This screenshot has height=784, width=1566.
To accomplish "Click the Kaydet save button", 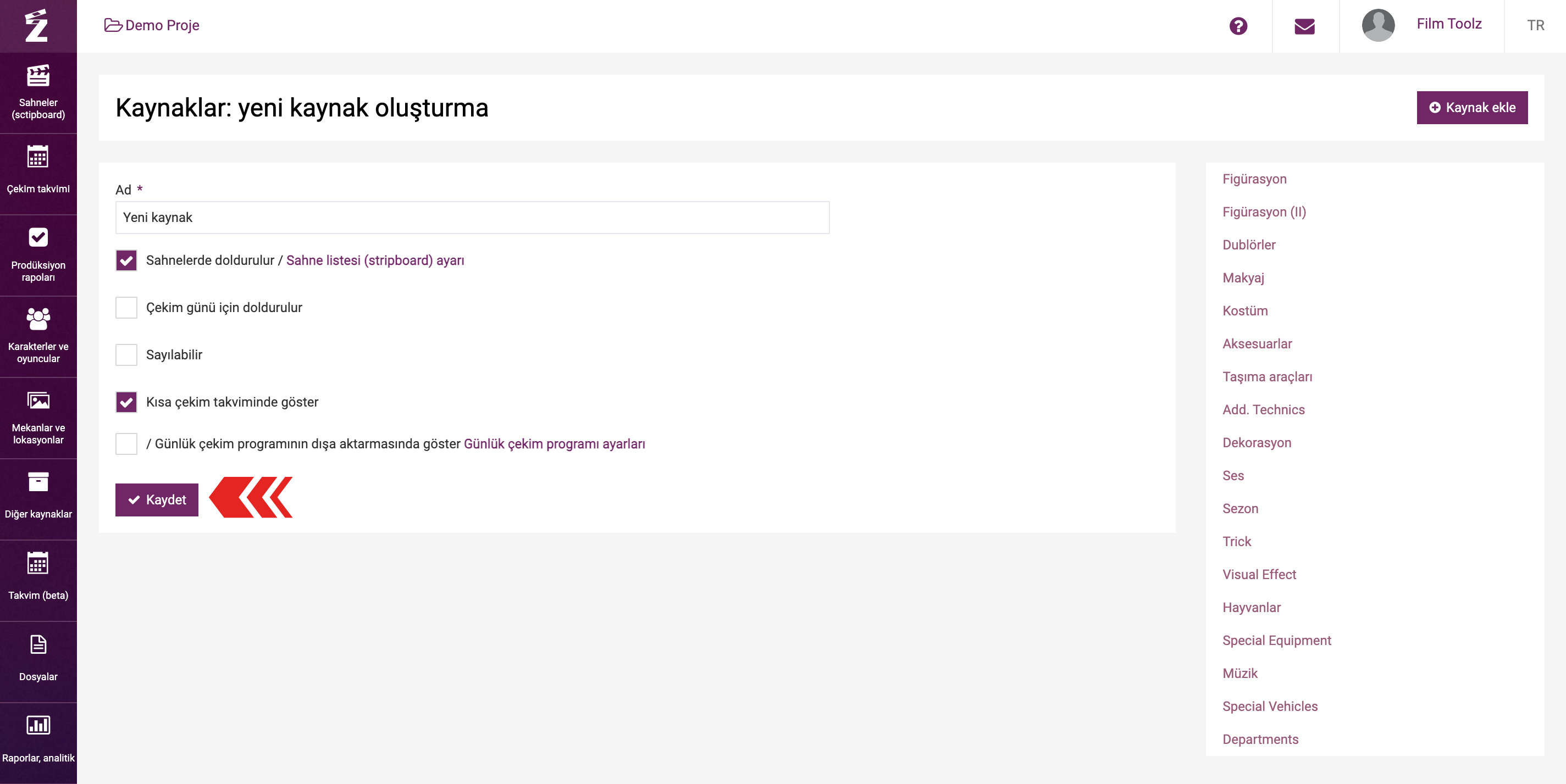I will [157, 500].
